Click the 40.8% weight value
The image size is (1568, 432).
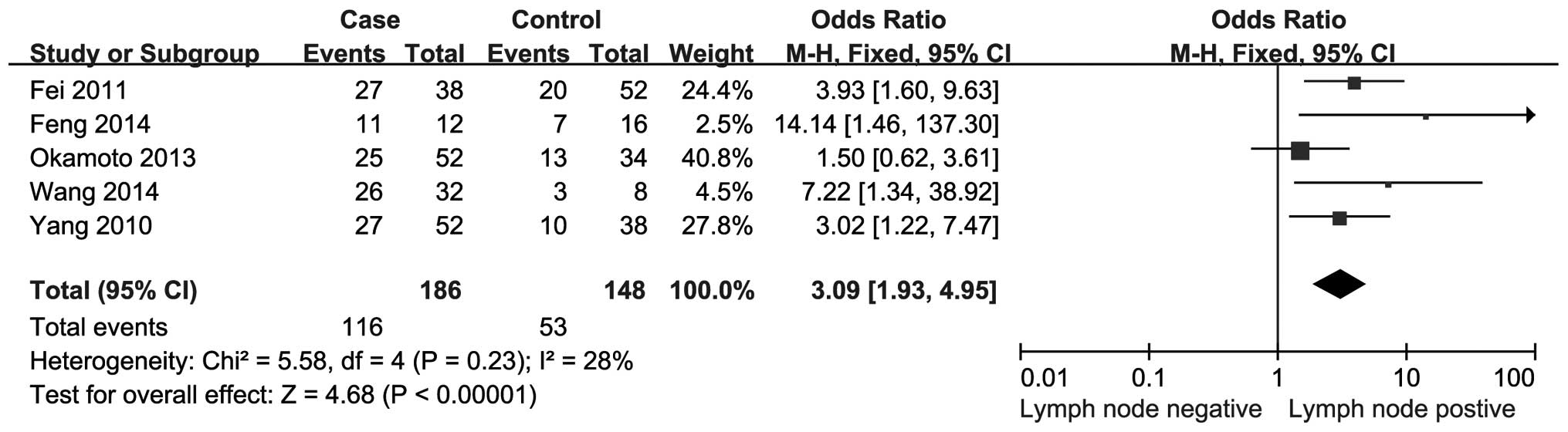[x=716, y=158]
